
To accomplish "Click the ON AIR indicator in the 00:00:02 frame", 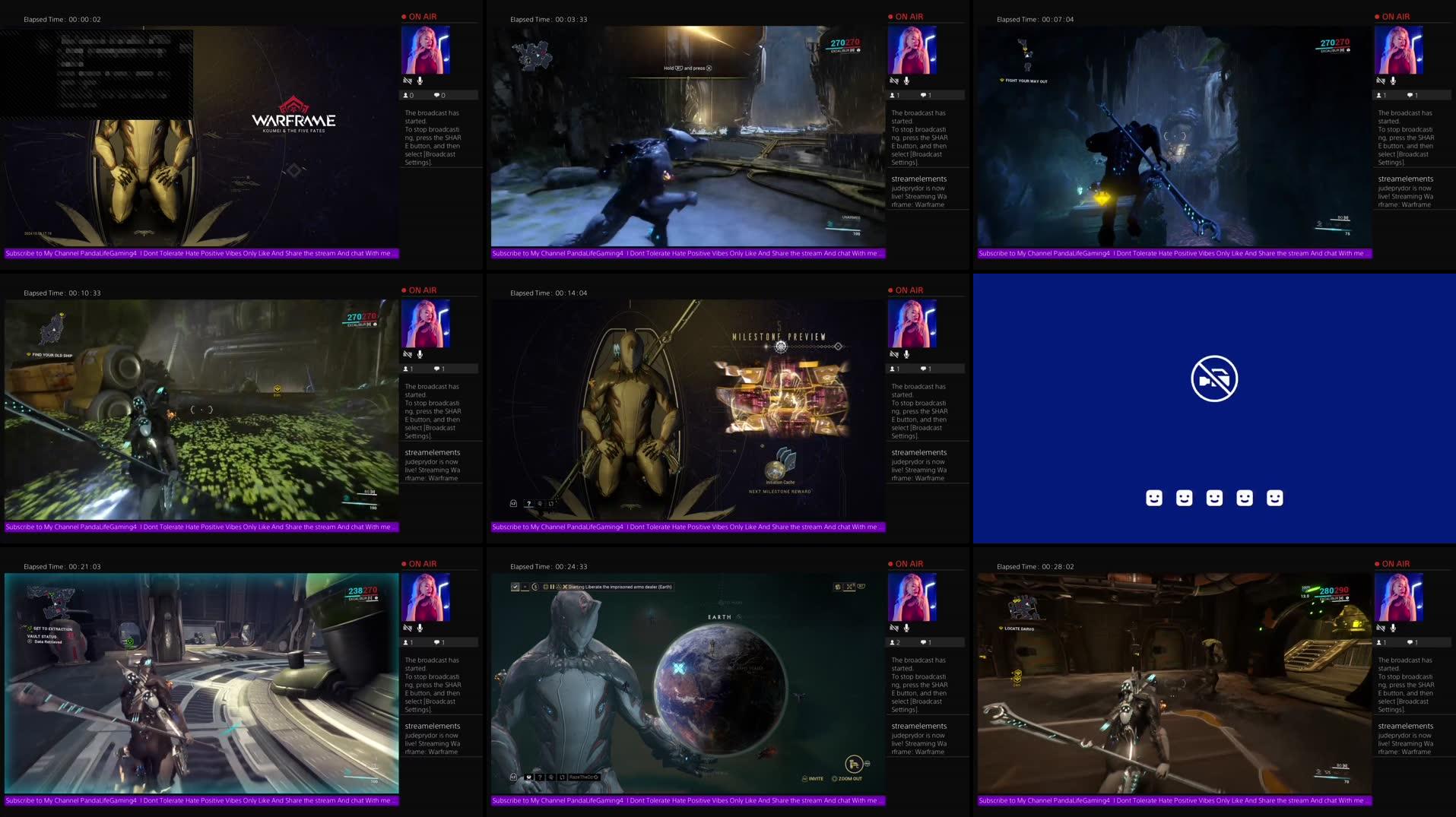I will click(419, 17).
